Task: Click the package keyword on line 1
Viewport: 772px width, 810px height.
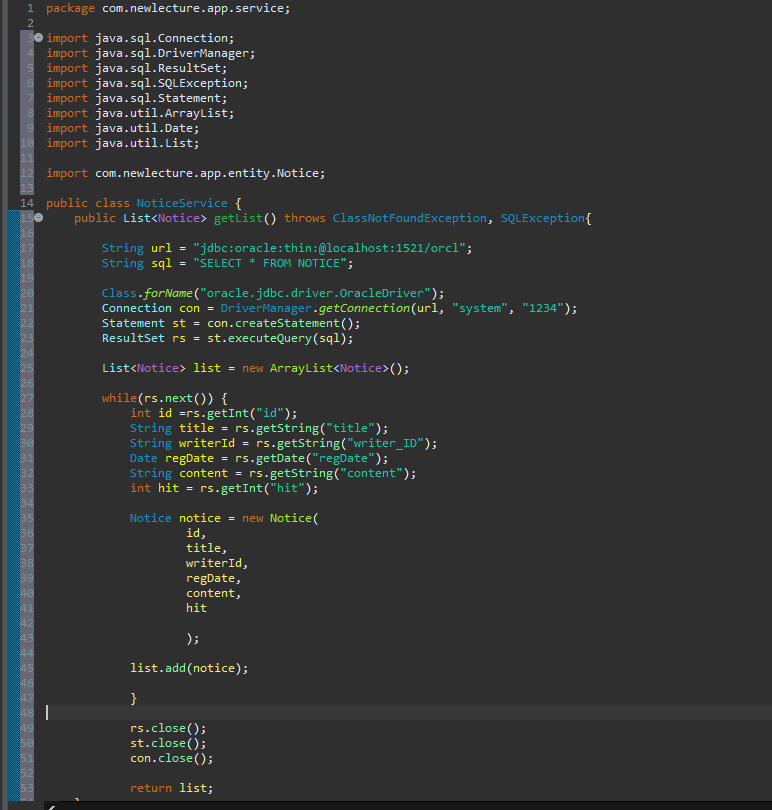Action: (x=70, y=9)
